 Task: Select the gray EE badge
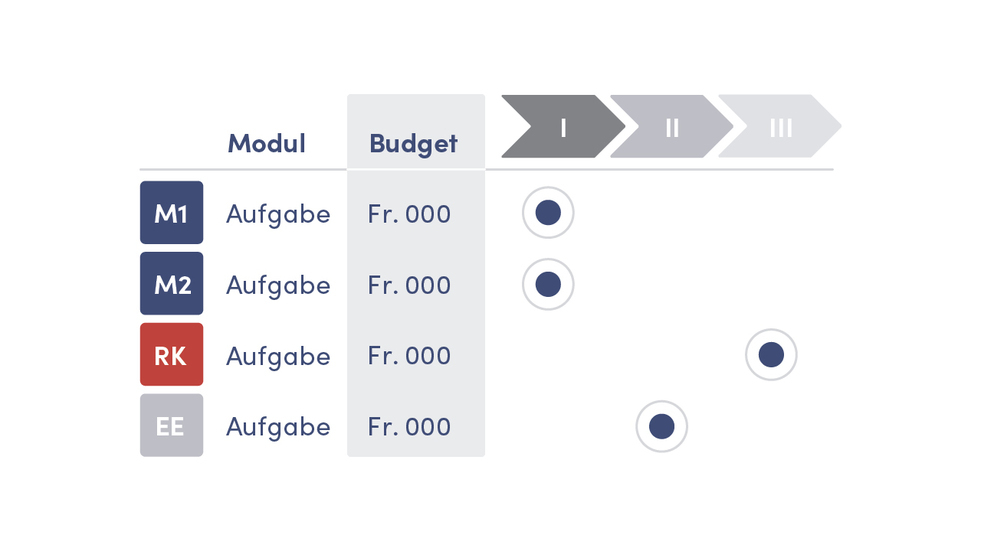pyautogui.click(x=171, y=426)
